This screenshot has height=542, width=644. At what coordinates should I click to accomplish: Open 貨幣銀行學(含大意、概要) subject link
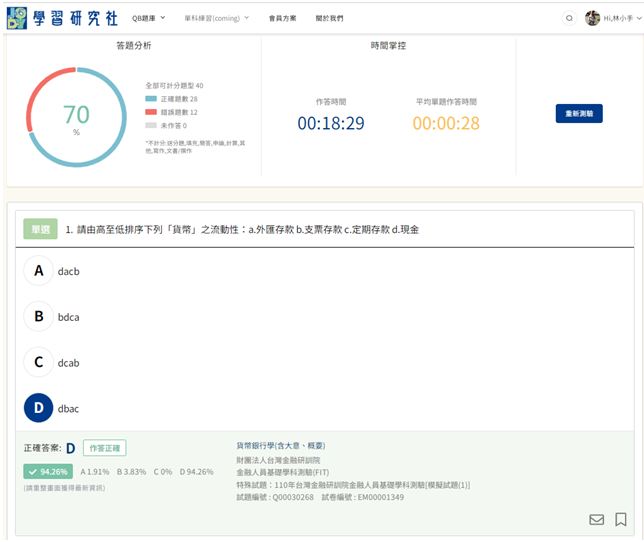coord(280,445)
